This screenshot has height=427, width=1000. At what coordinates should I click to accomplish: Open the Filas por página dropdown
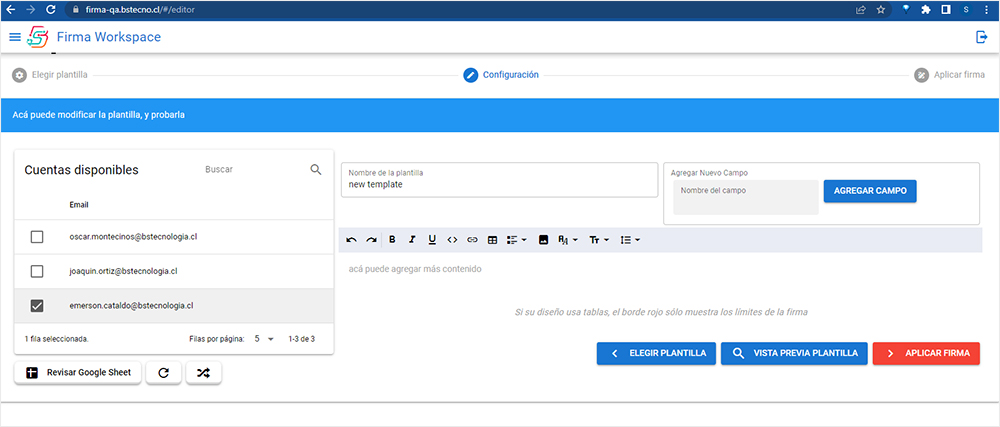coord(264,339)
